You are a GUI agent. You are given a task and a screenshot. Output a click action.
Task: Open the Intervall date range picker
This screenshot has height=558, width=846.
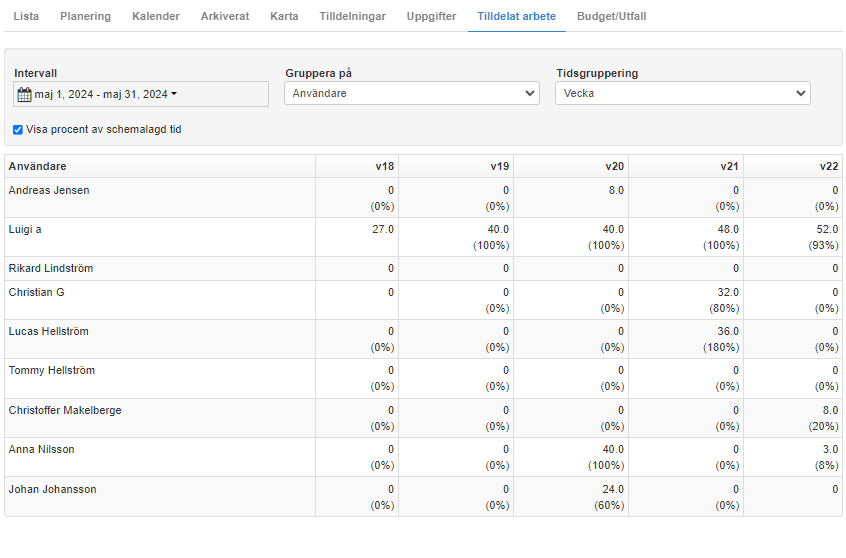coord(141,94)
